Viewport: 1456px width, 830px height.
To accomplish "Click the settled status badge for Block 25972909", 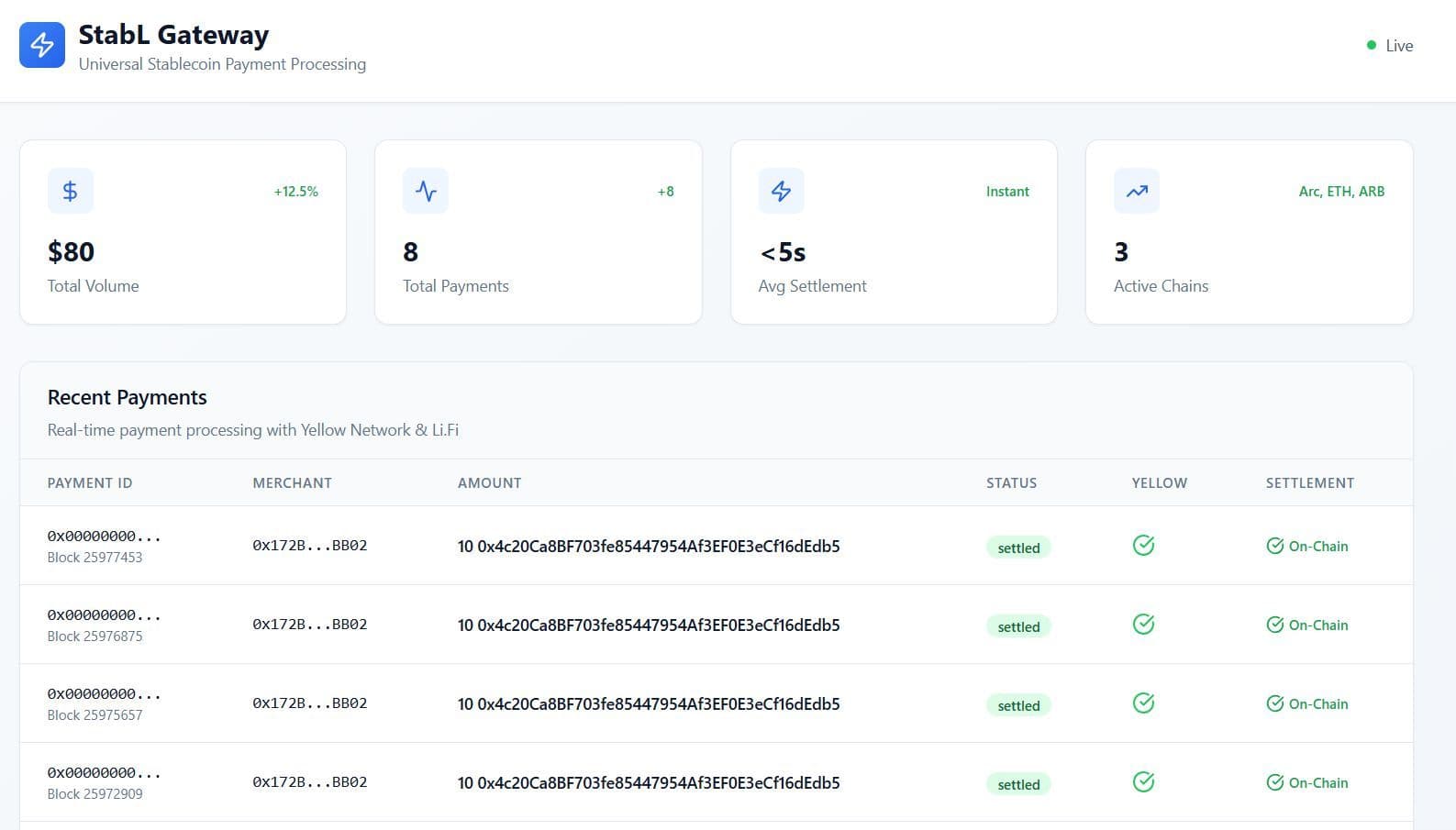I will coord(1018,785).
